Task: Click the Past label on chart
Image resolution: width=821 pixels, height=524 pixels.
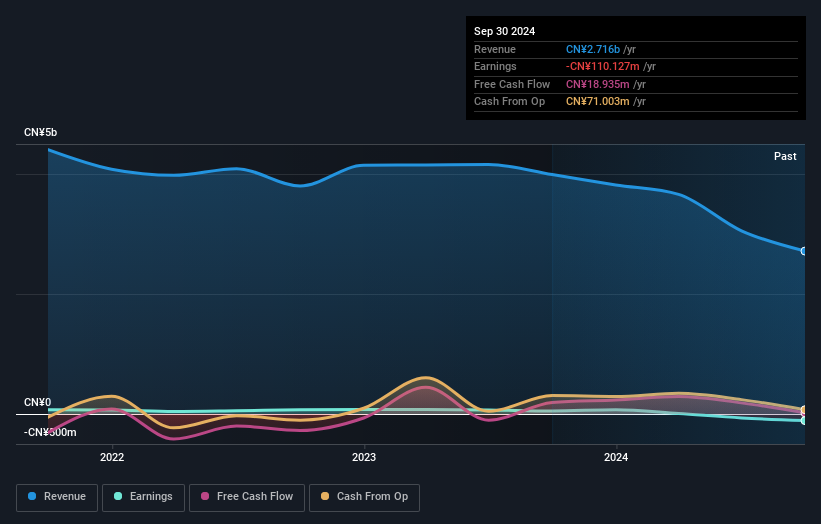Action: point(785,157)
